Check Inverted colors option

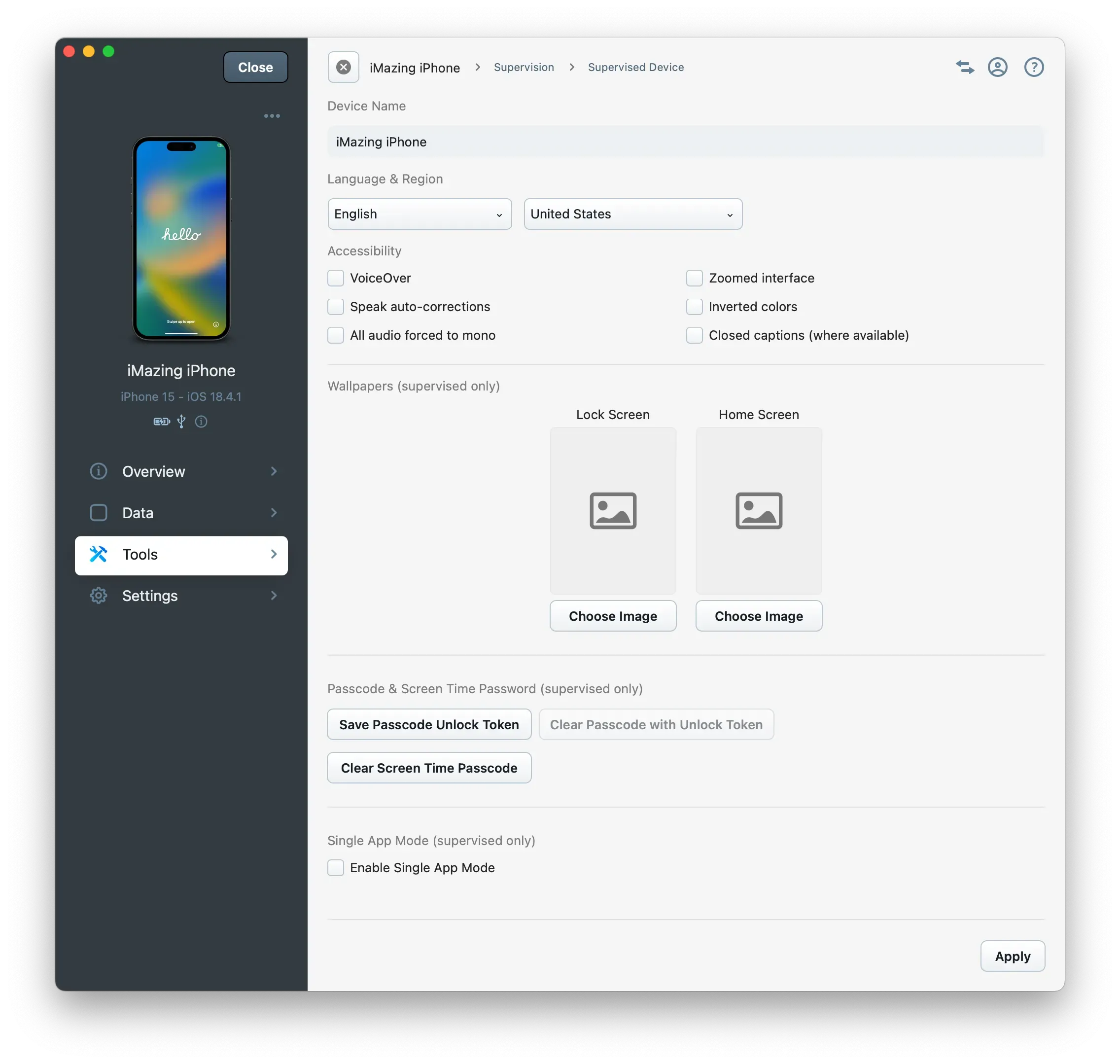coord(694,307)
